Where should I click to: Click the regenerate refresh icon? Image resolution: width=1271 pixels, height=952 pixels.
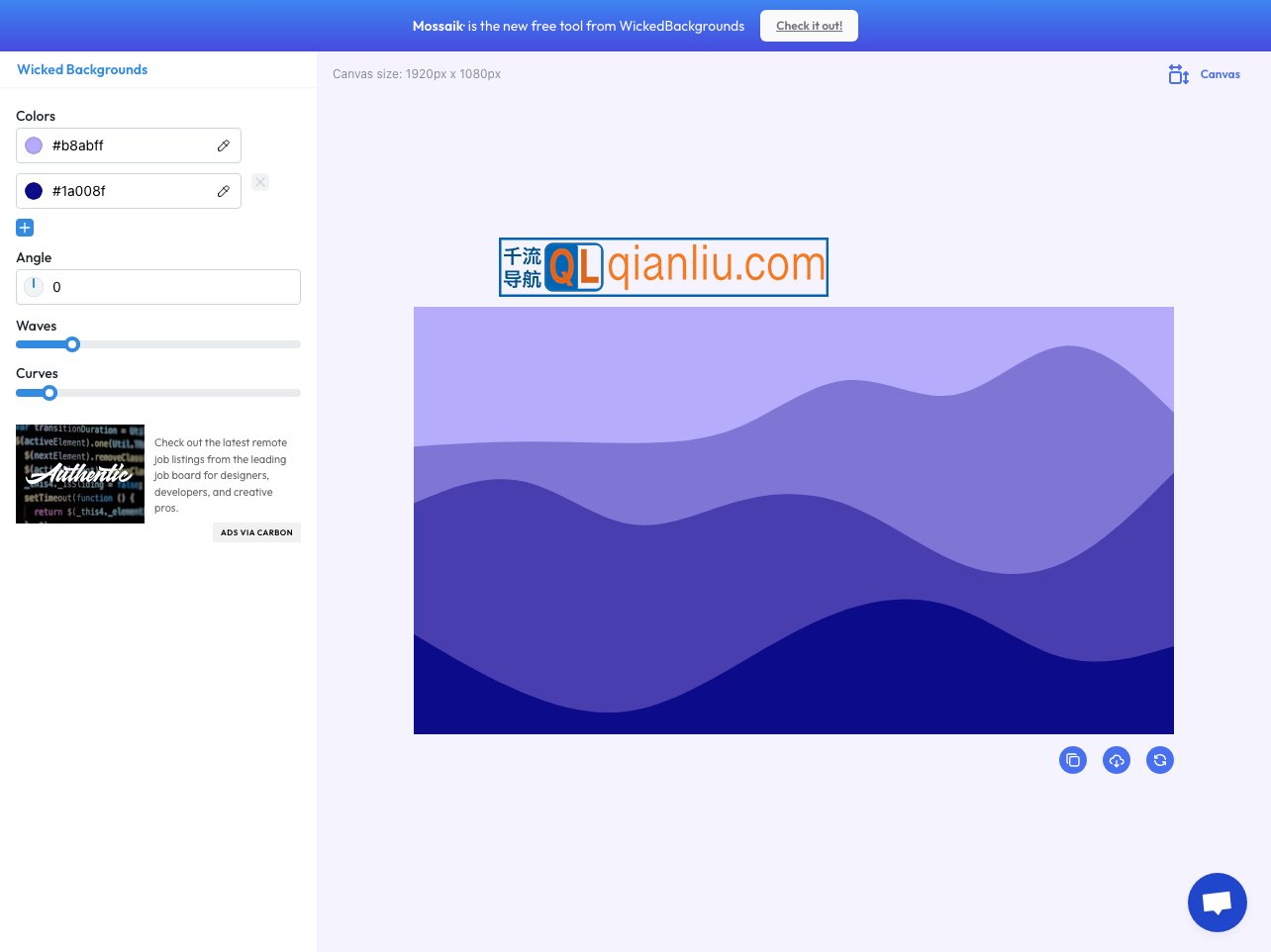coord(1160,760)
